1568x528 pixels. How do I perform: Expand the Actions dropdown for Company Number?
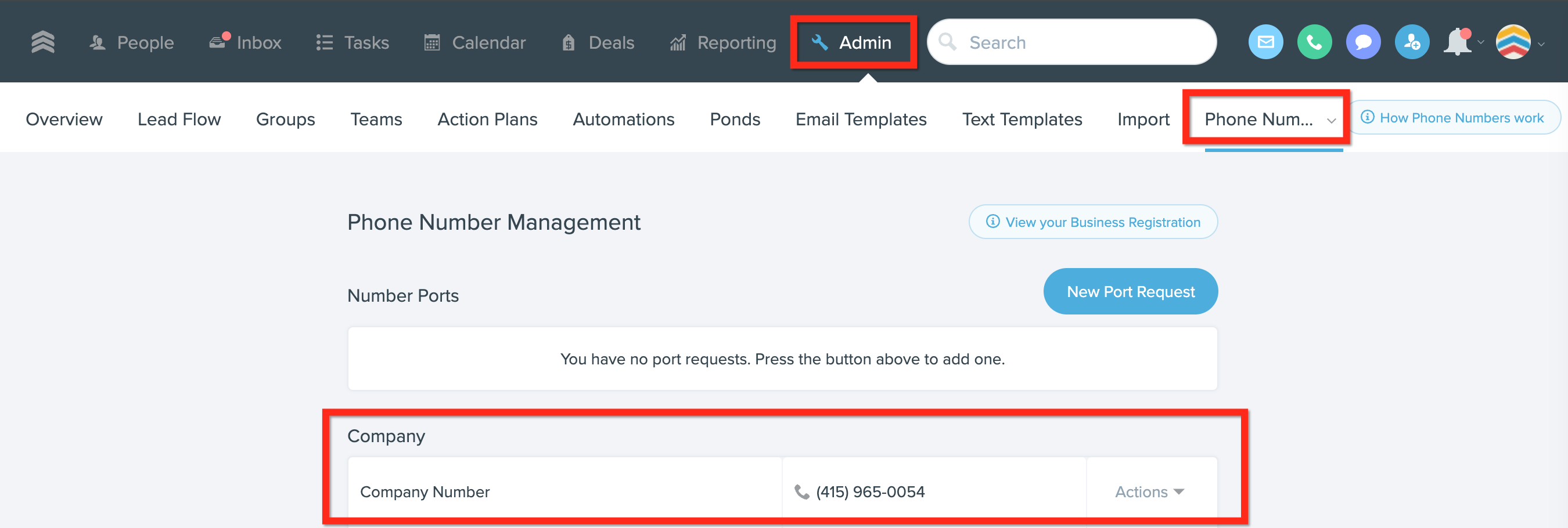coord(1149,491)
